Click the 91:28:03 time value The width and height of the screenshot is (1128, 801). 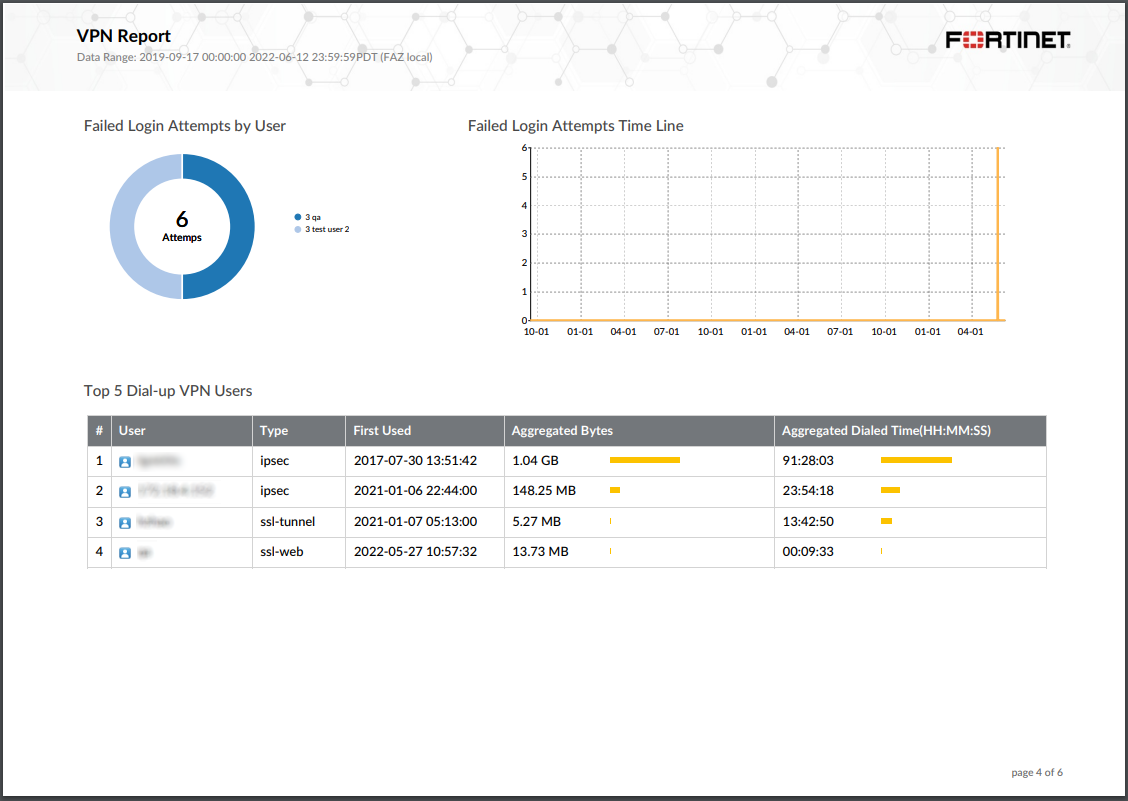click(x=808, y=461)
